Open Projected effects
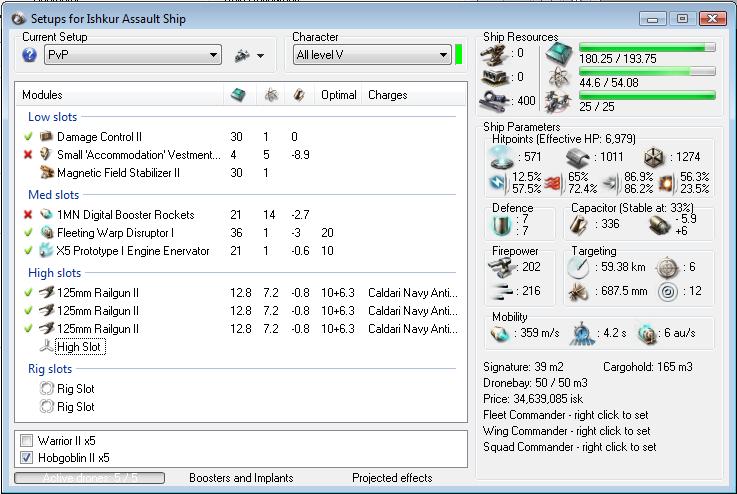 tap(392, 478)
